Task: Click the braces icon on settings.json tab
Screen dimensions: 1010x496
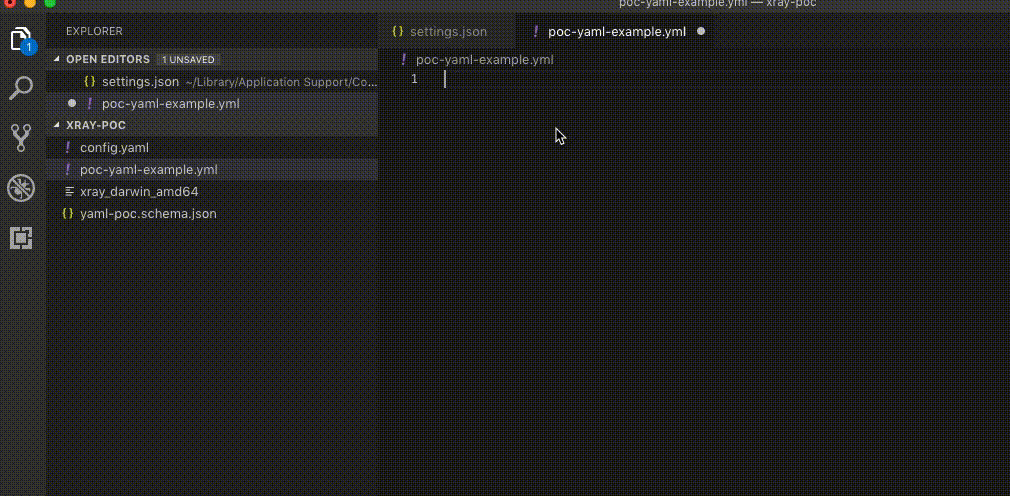Action: pyautogui.click(x=397, y=32)
